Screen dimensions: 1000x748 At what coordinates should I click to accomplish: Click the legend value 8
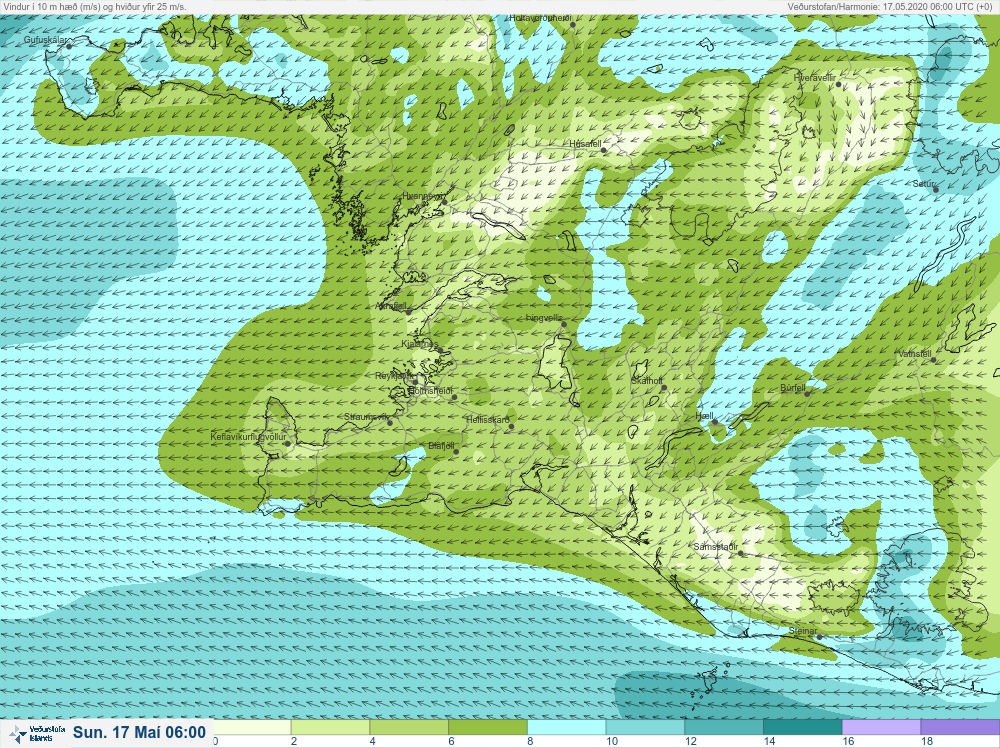pos(530,741)
